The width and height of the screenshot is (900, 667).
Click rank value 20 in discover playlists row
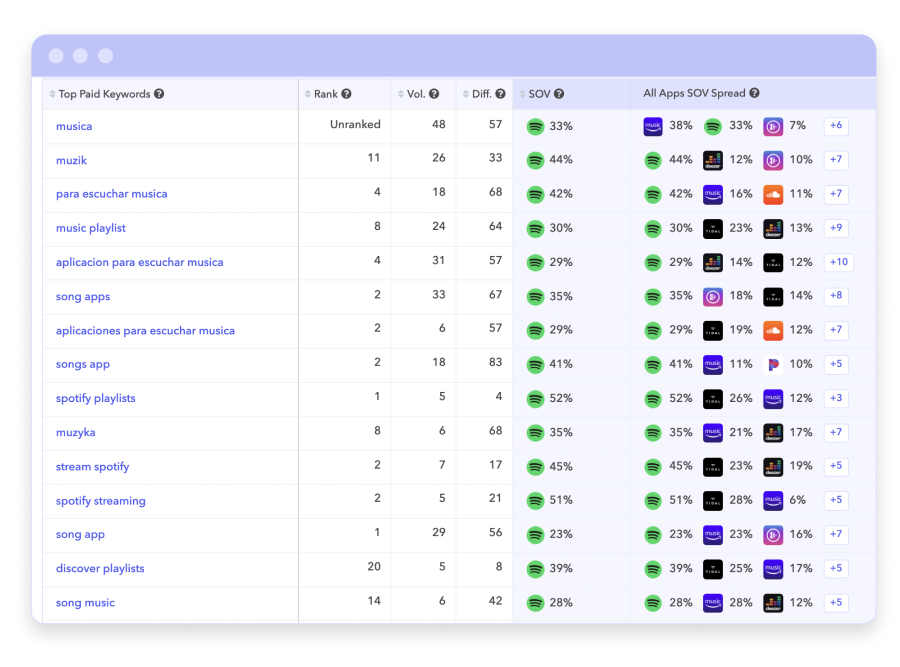tap(374, 567)
